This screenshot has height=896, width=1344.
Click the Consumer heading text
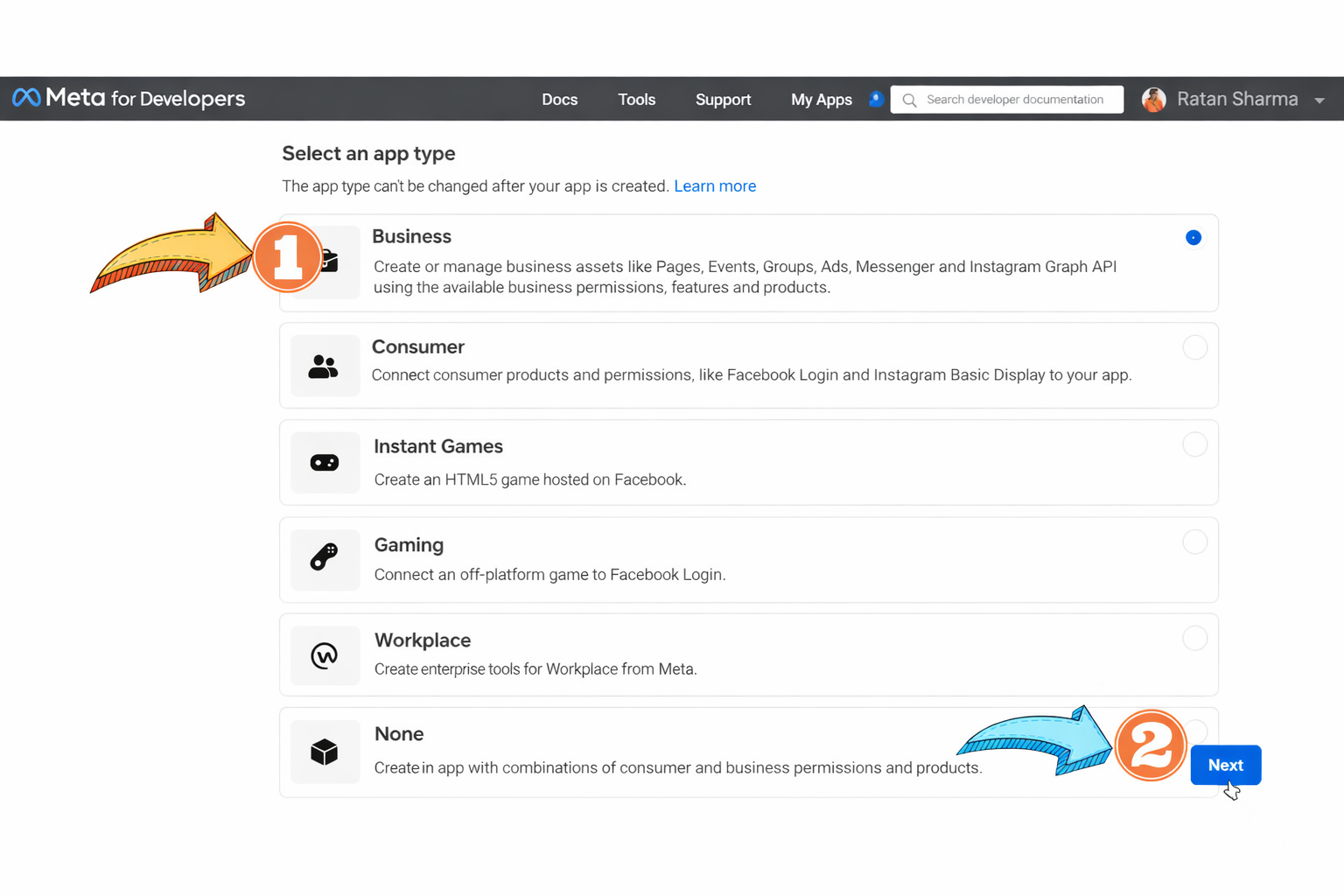coord(418,346)
